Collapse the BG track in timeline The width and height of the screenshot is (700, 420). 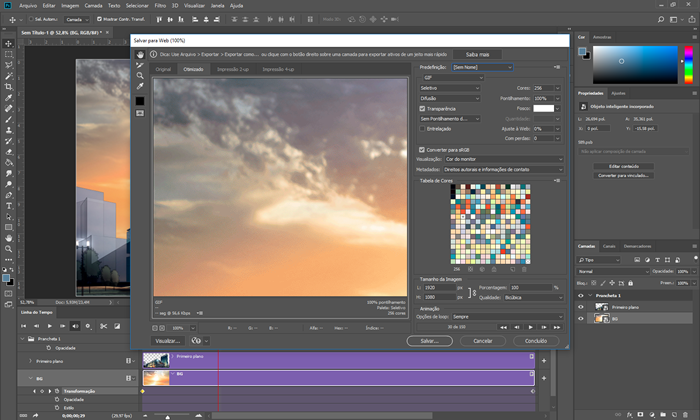[x=31, y=378]
